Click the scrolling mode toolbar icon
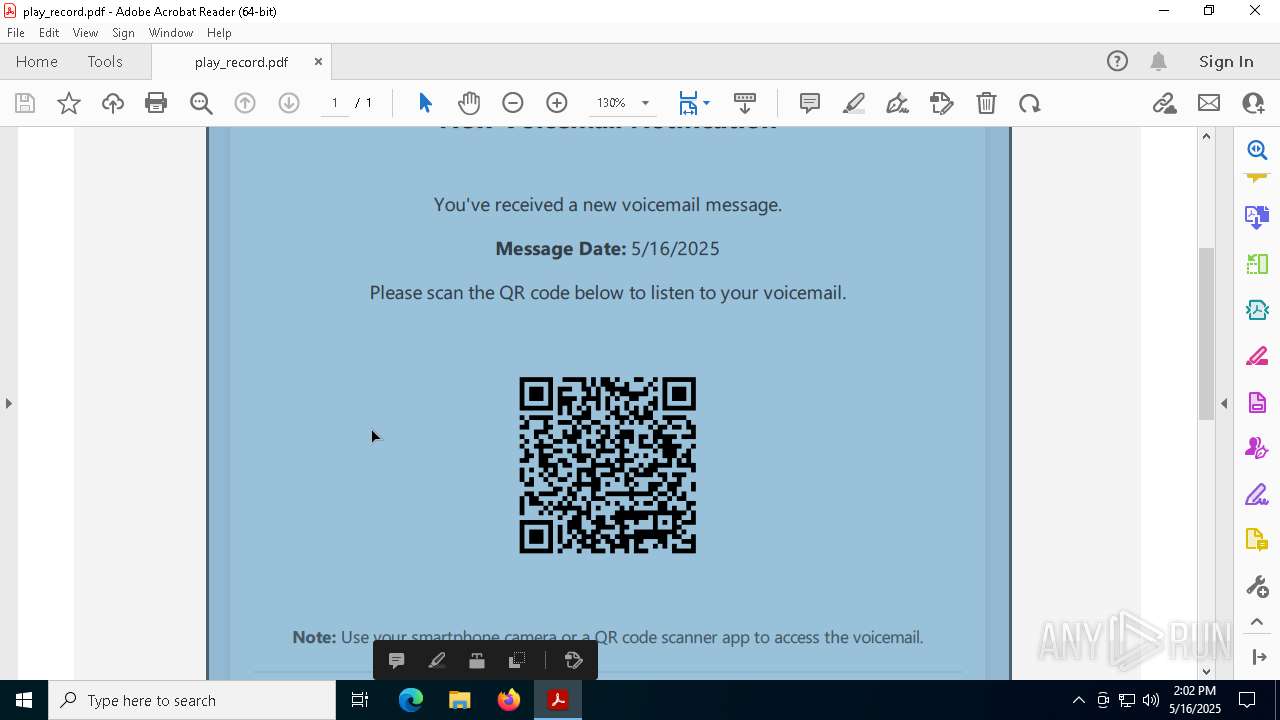Image resolution: width=1280 pixels, height=720 pixels. tap(745, 103)
